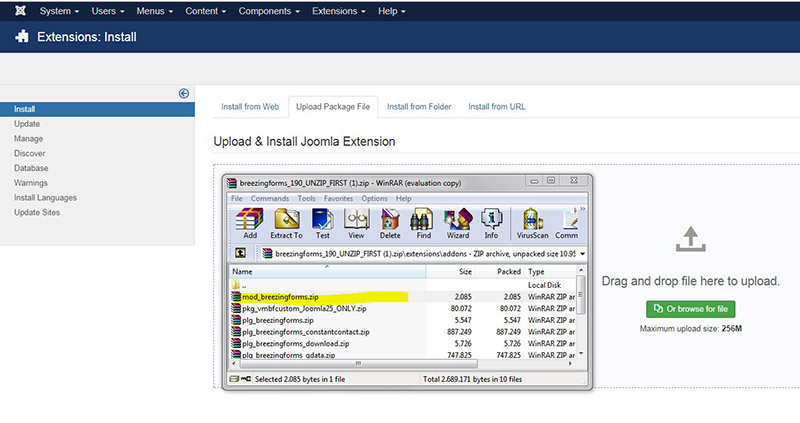The image size is (800, 423).
Task: Open the Menus dropdown
Action: point(155,11)
